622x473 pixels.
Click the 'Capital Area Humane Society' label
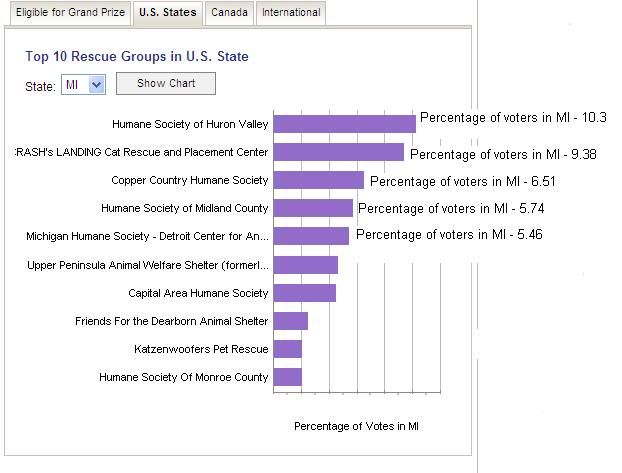click(x=198, y=293)
